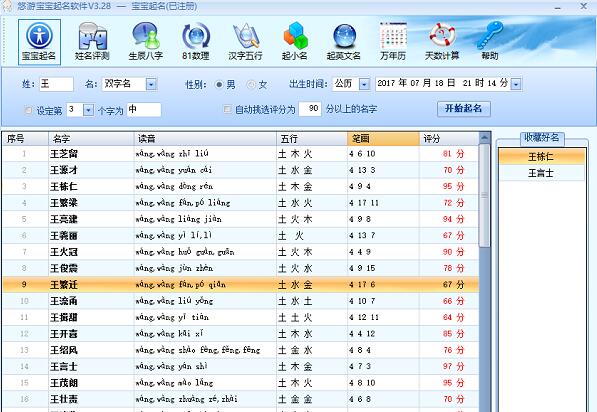Select the row 王義丽

point(241,236)
